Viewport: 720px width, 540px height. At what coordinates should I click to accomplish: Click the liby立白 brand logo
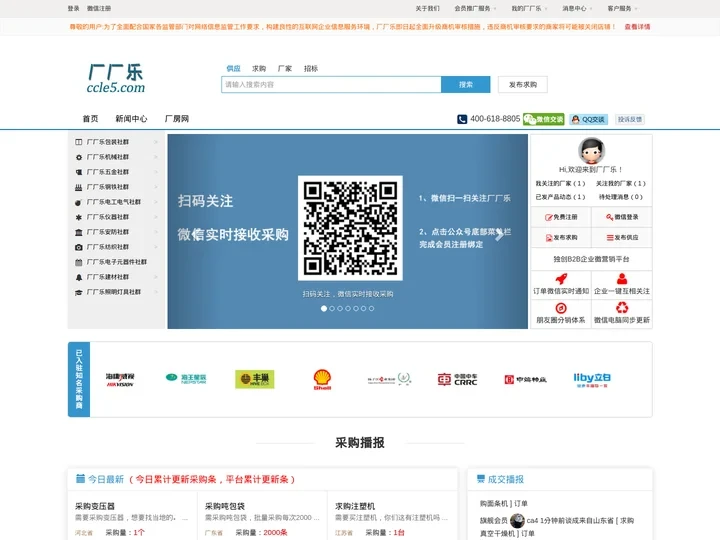(592, 380)
